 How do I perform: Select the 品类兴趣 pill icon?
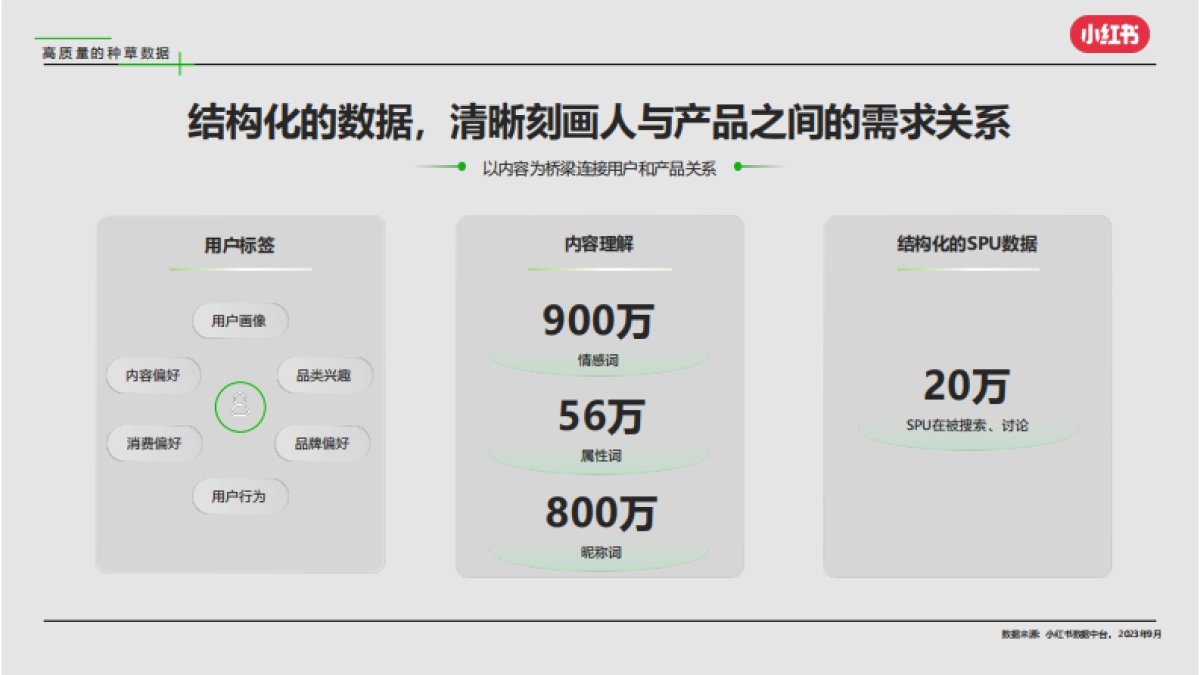point(323,376)
